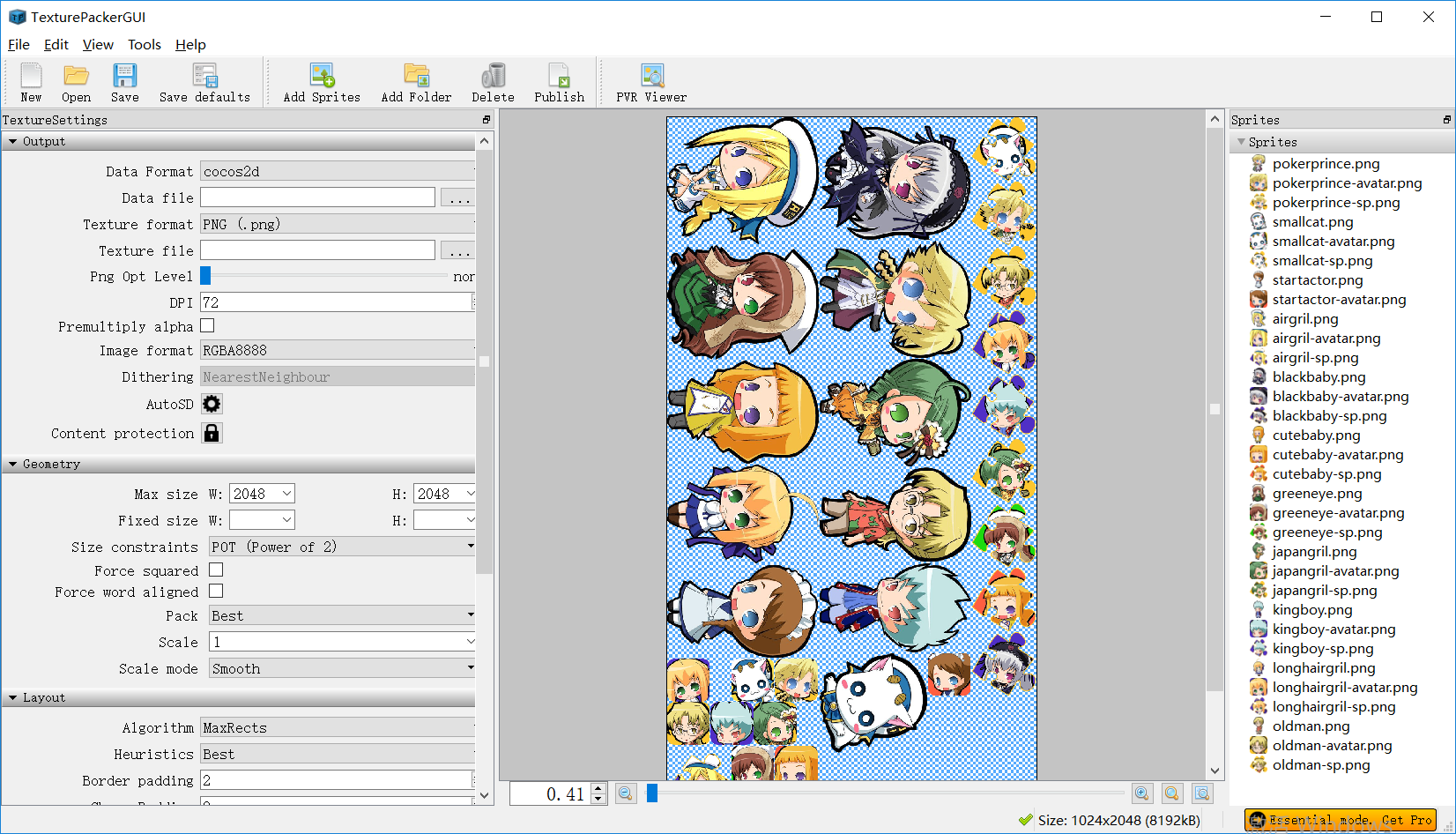
Task: Click the Data file text field
Action: pyautogui.click(x=317, y=197)
